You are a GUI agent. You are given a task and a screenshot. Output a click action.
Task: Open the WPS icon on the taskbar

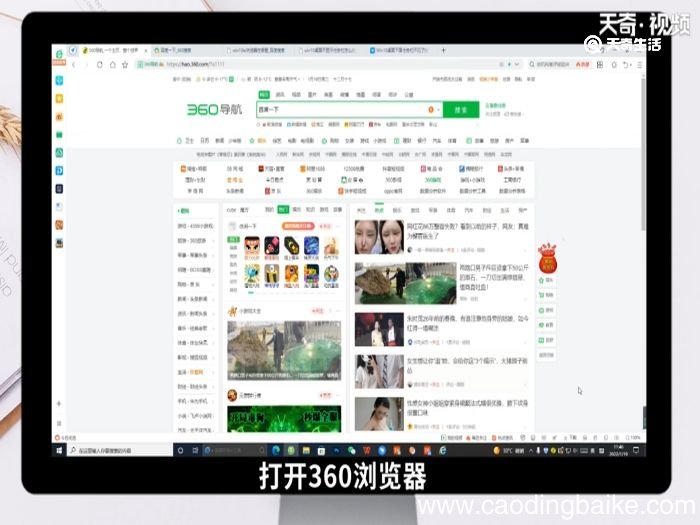pos(367,450)
